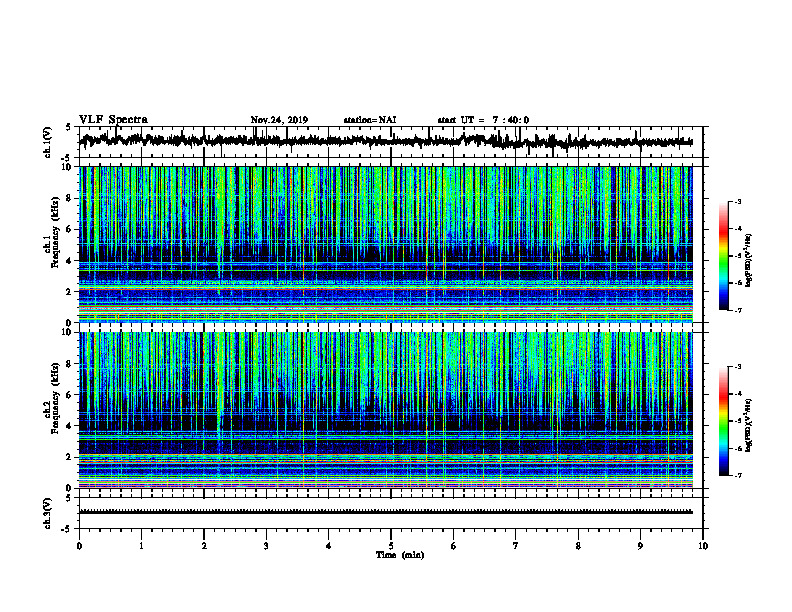Screen dimensions: 792x612
Task: Click the ch.2 "Frequency (kHz)" axis label
Action: coord(55,398)
